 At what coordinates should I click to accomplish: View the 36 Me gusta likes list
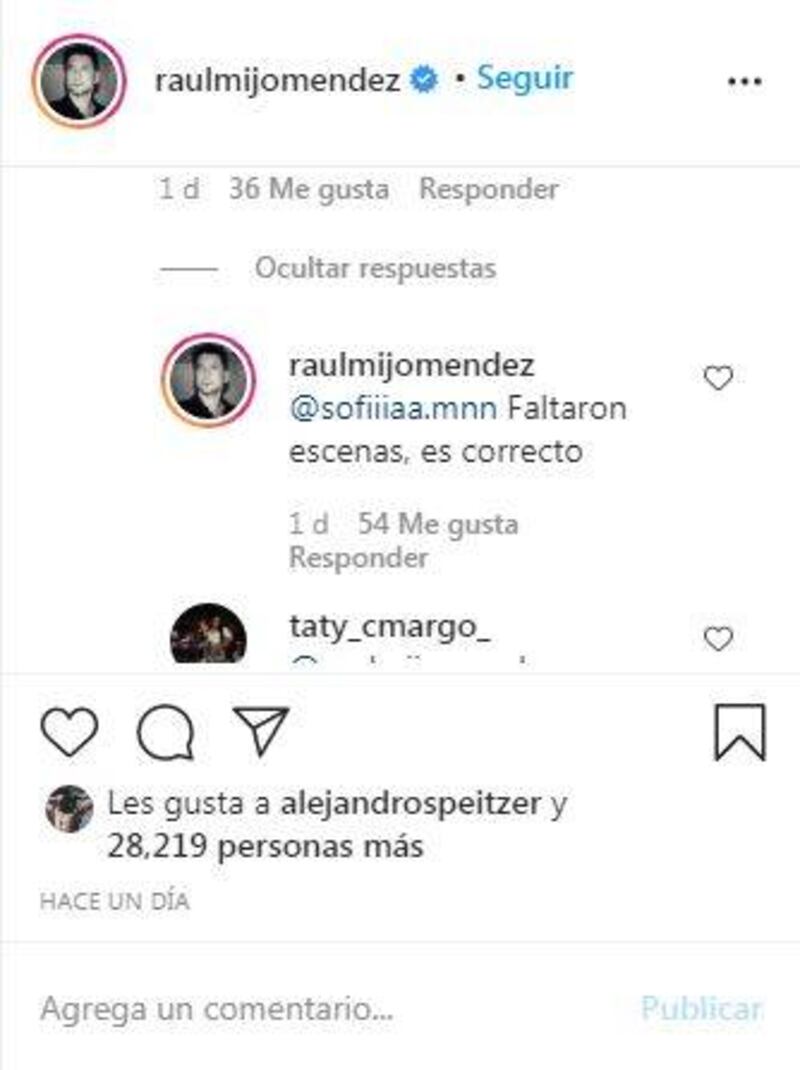[309, 189]
